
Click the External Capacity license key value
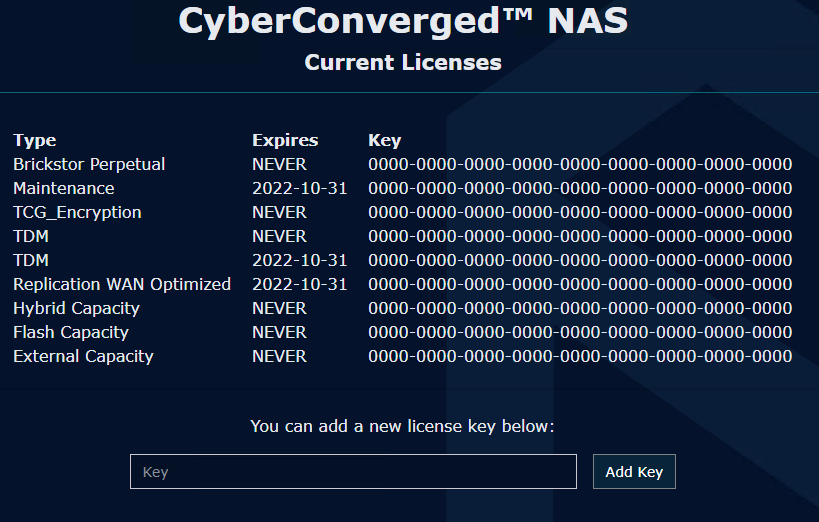tap(580, 356)
